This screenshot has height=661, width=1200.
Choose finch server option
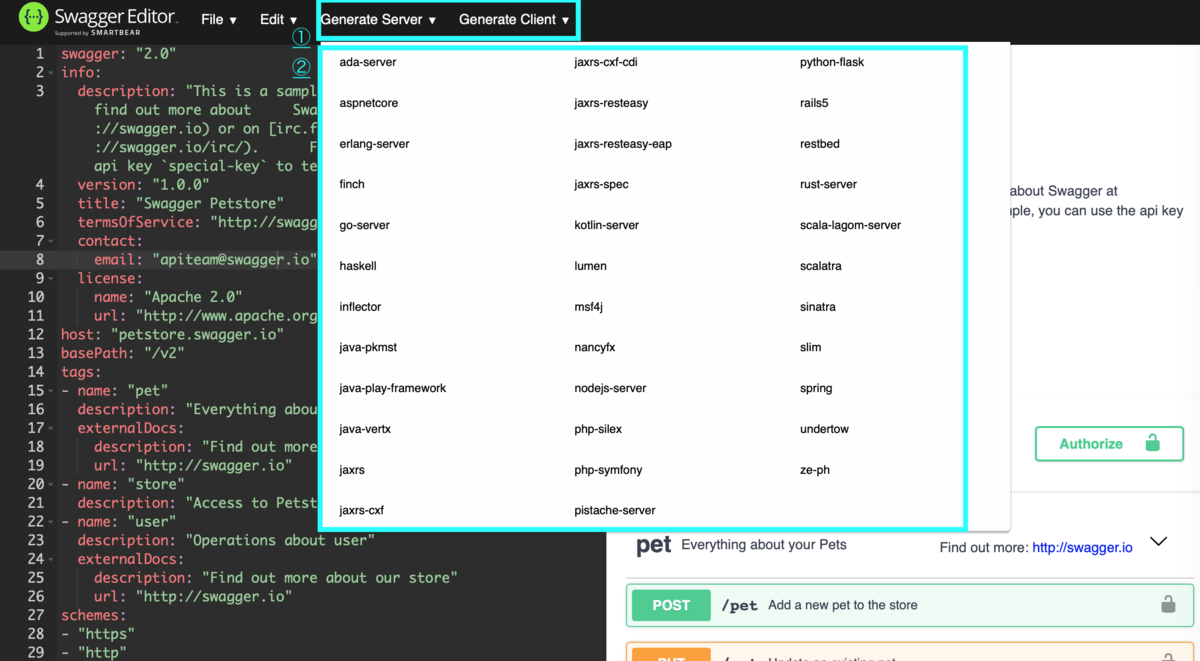(352, 184)
